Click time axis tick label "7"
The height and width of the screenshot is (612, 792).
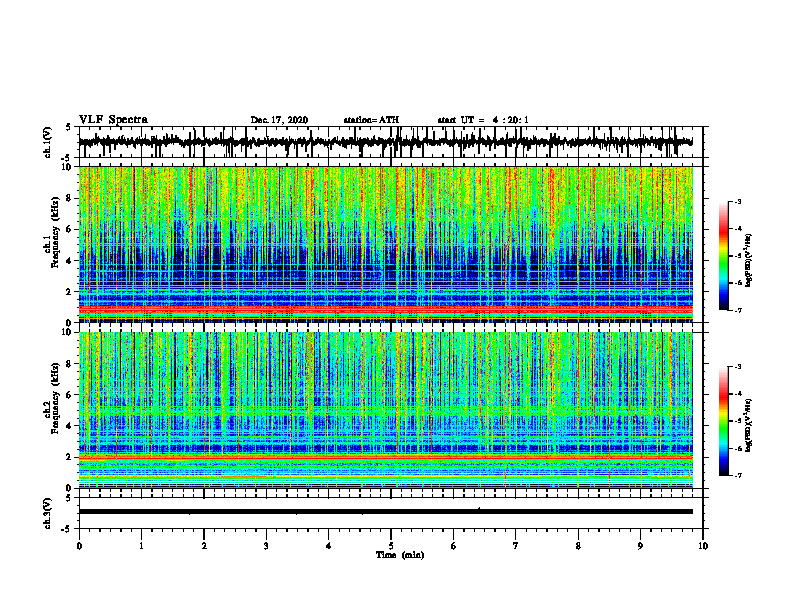(516, 546)
